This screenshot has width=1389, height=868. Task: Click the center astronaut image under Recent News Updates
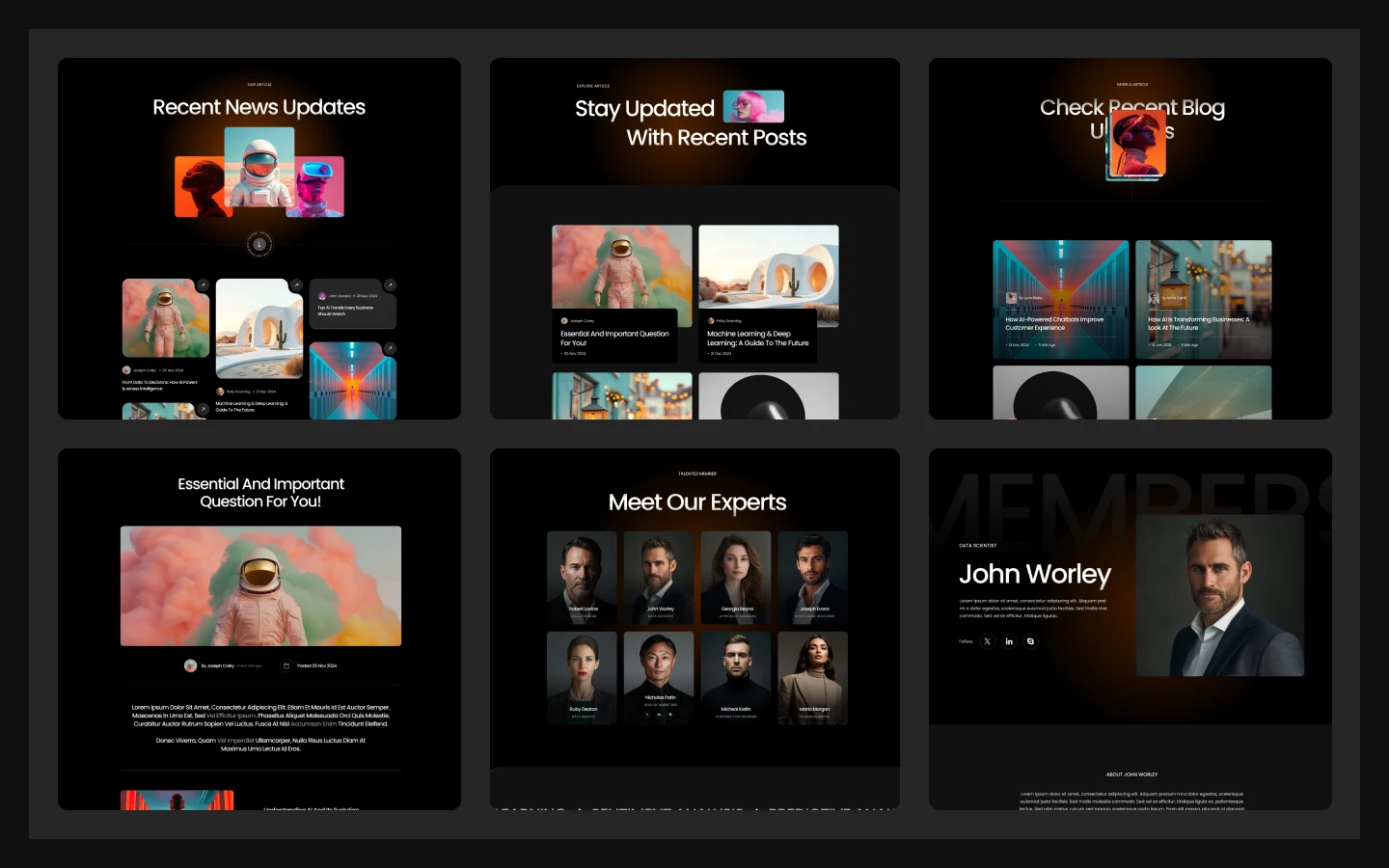(x=259, y=166)
